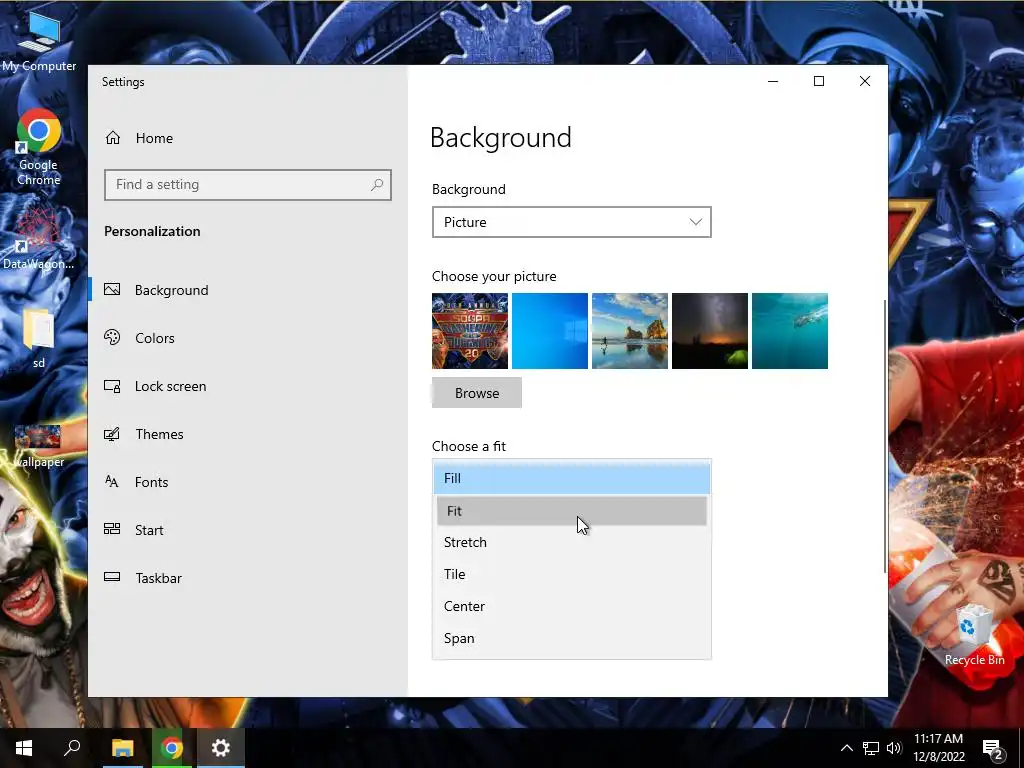
Task: Open the Windows Start menu button
Action: 24,748
